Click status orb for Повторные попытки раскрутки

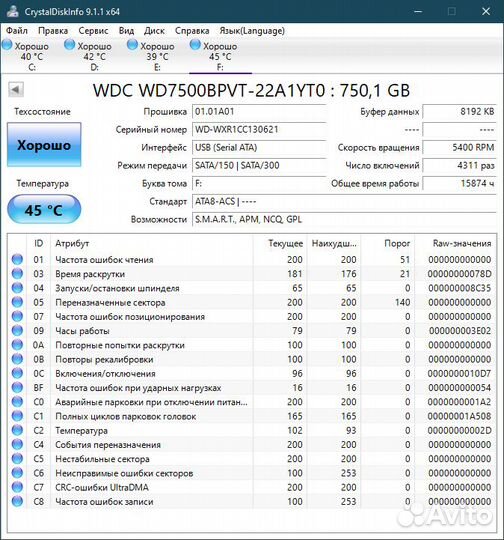pyautogui.click(x=17, y=345)
